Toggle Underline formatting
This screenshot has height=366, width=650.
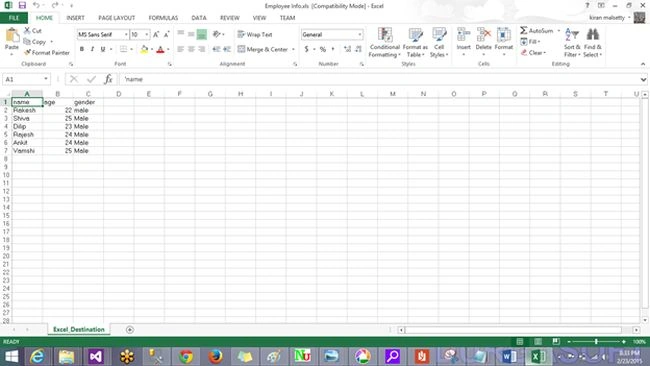pyautogui.click(x=103, y=49)
